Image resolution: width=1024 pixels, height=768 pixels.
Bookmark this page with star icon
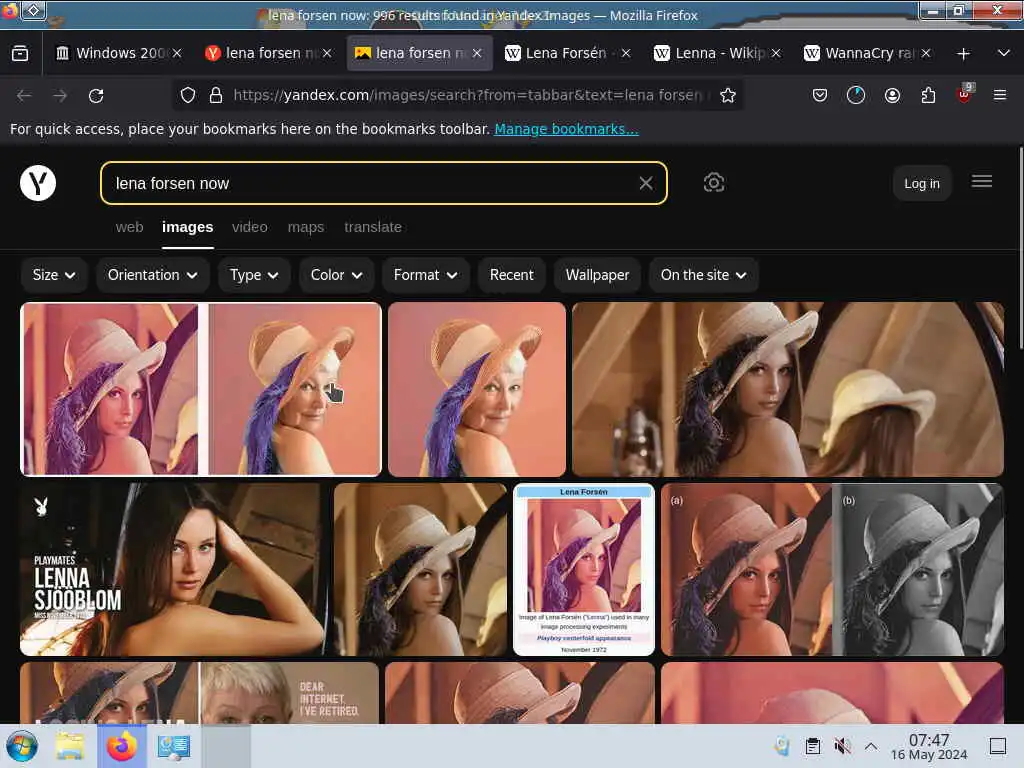[728, 95]
